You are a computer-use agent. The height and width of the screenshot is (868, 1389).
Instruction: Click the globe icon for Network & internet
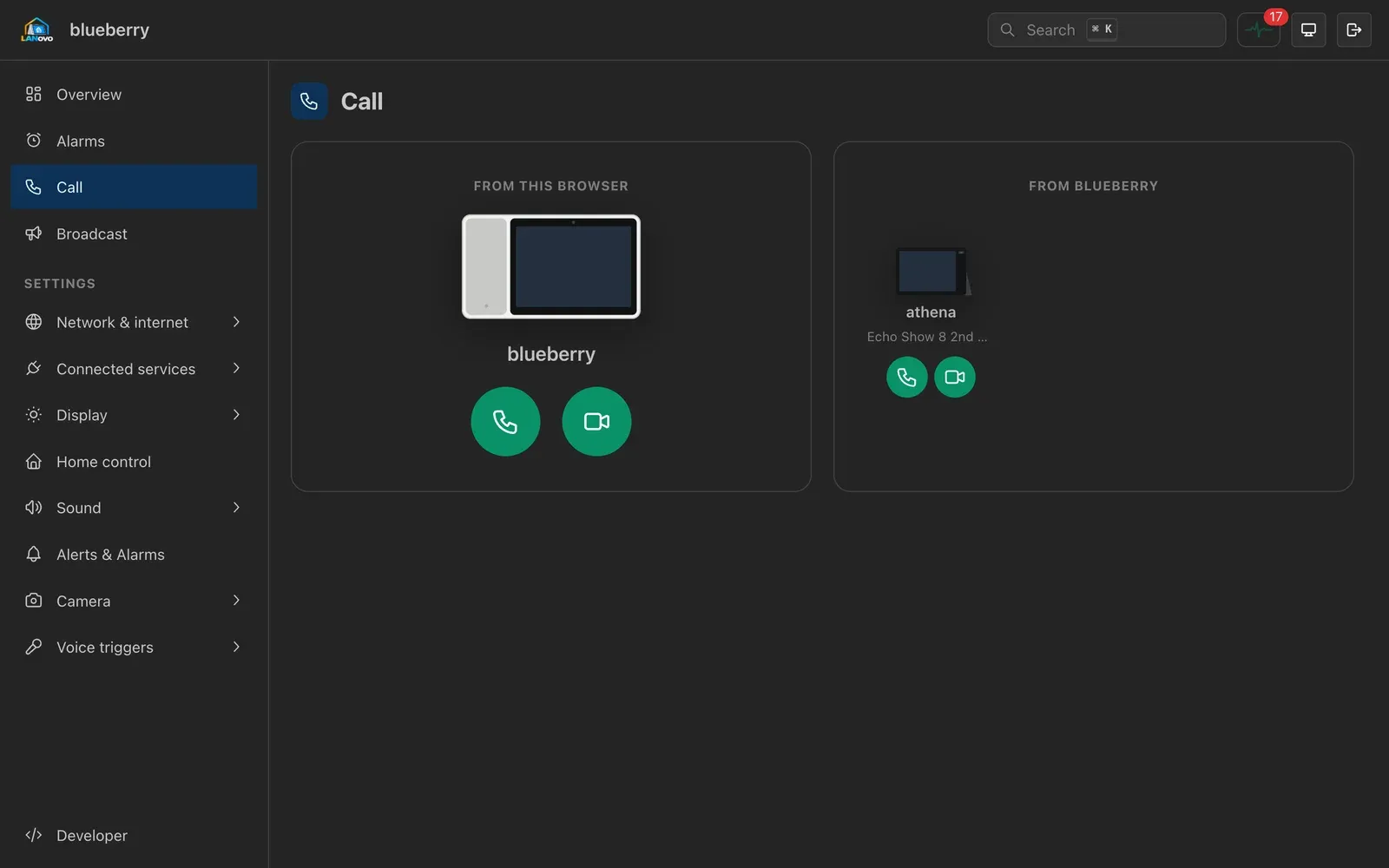pos(34,322)
